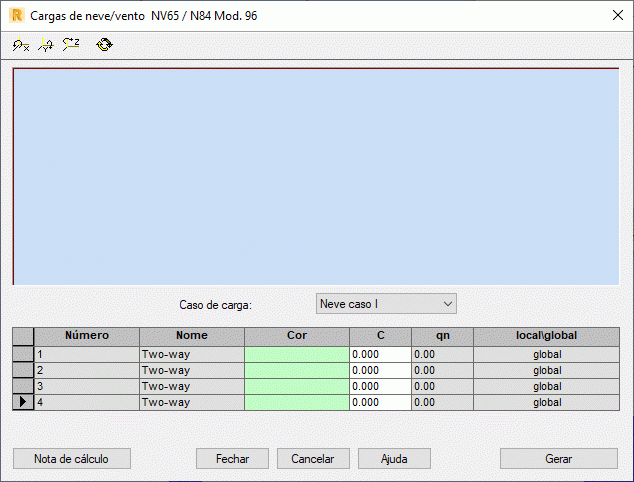
Task: Select row 3 via its row header
Action: [x=23, y=387]
